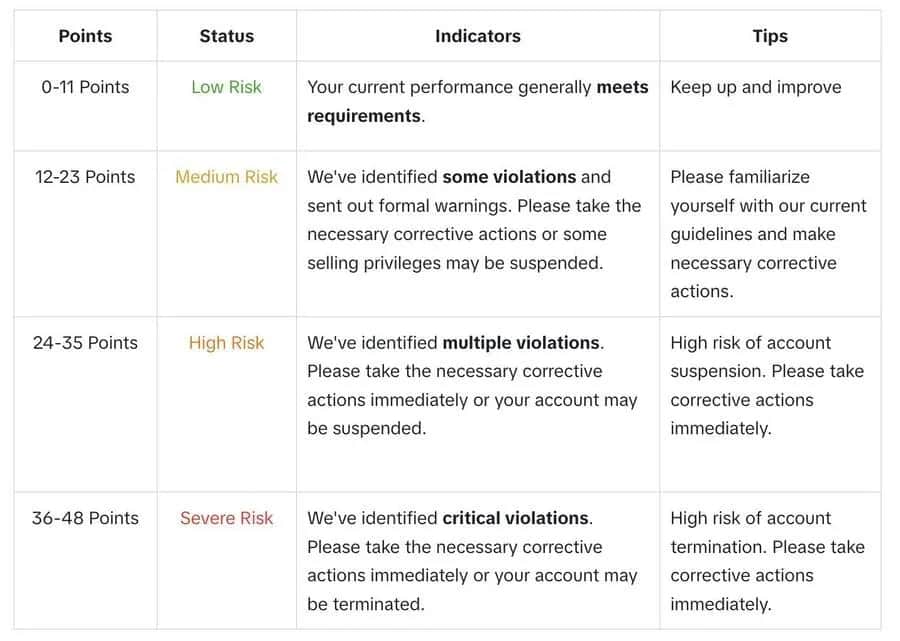
Task: Click the bold "critical violations" text
Action: 515,518
